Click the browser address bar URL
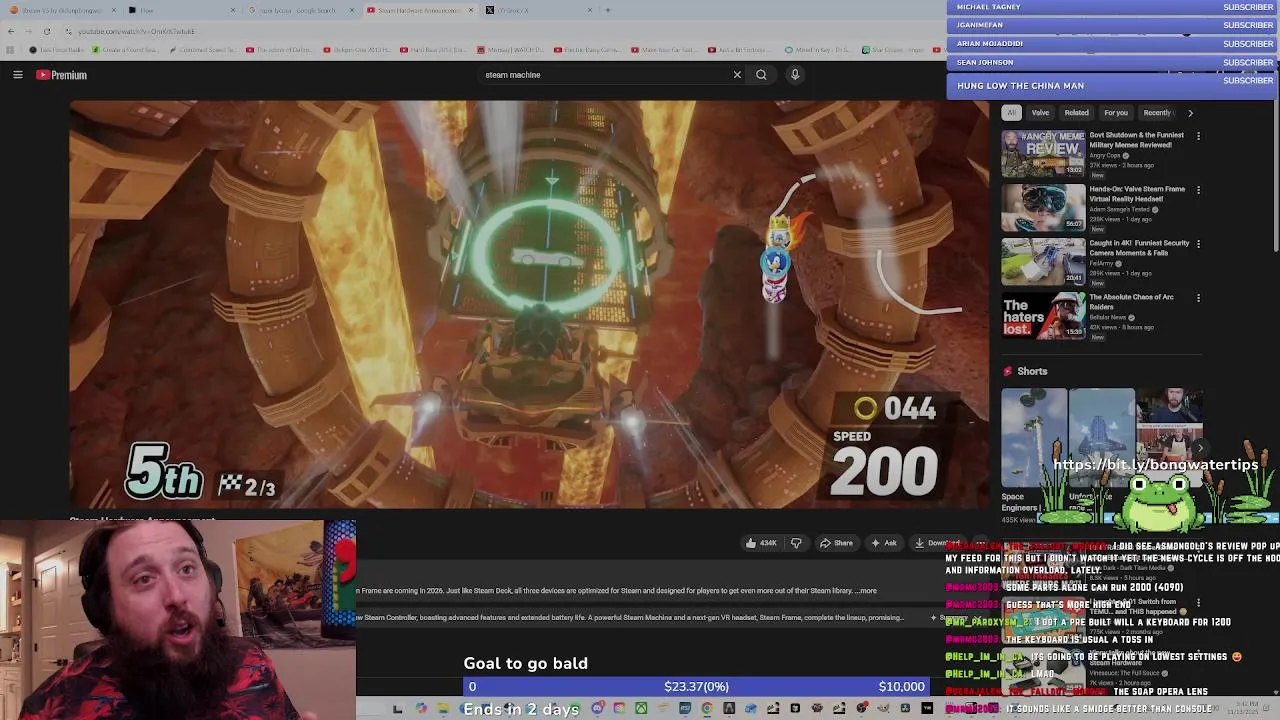The height and width of the screenshot is (720, 1280). pos(137,31)
